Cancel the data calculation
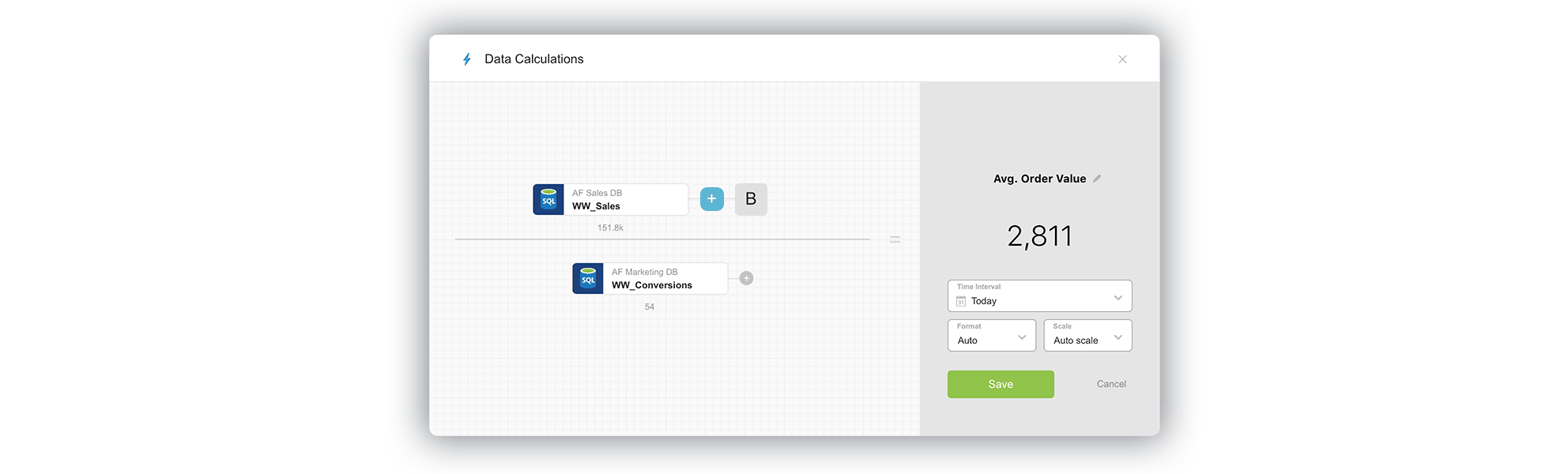This screenshot has width=1568, height=474. [x=1111, y=384]
